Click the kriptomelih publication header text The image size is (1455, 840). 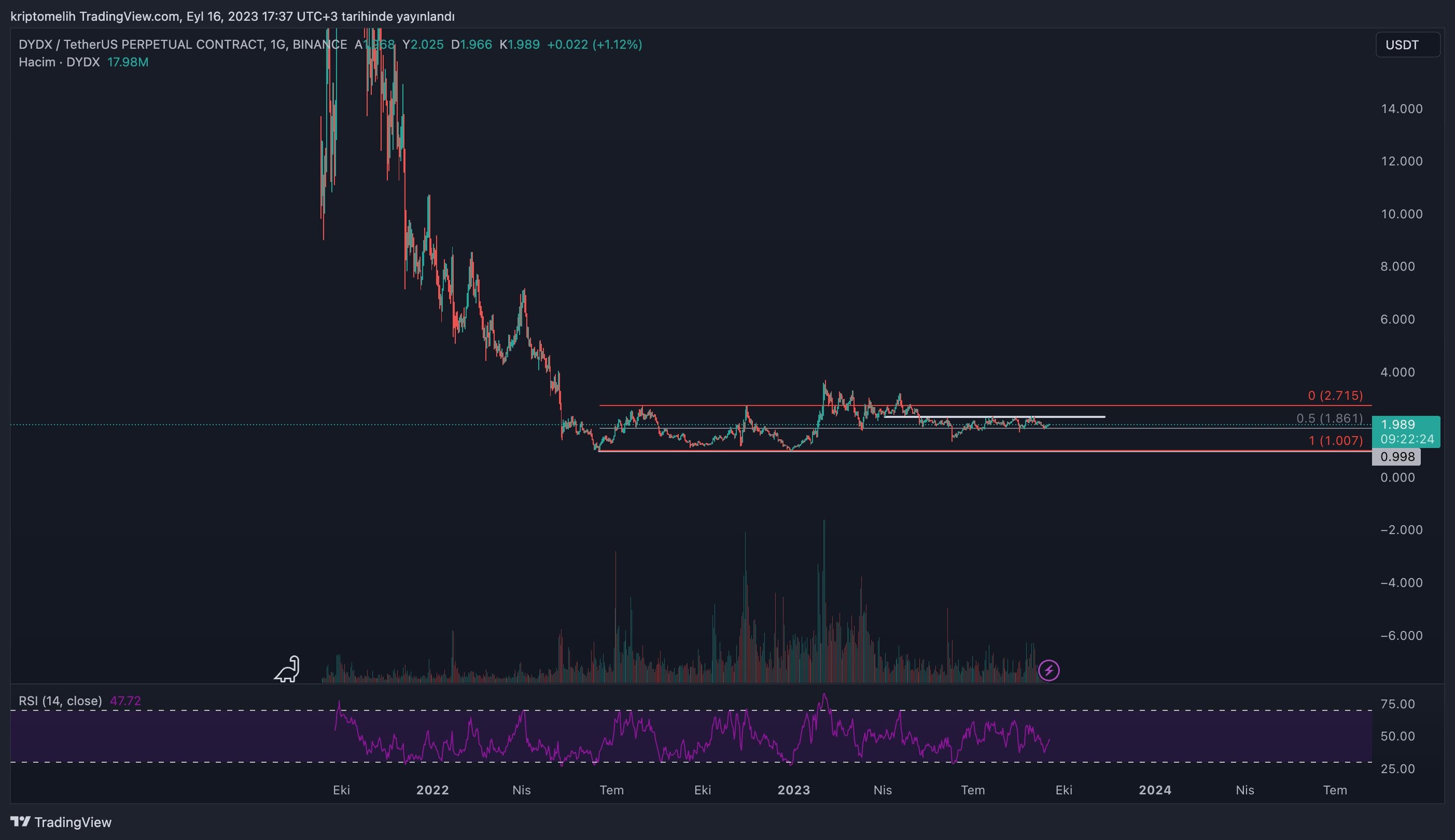pyautogui.click(x=232, y=16)
